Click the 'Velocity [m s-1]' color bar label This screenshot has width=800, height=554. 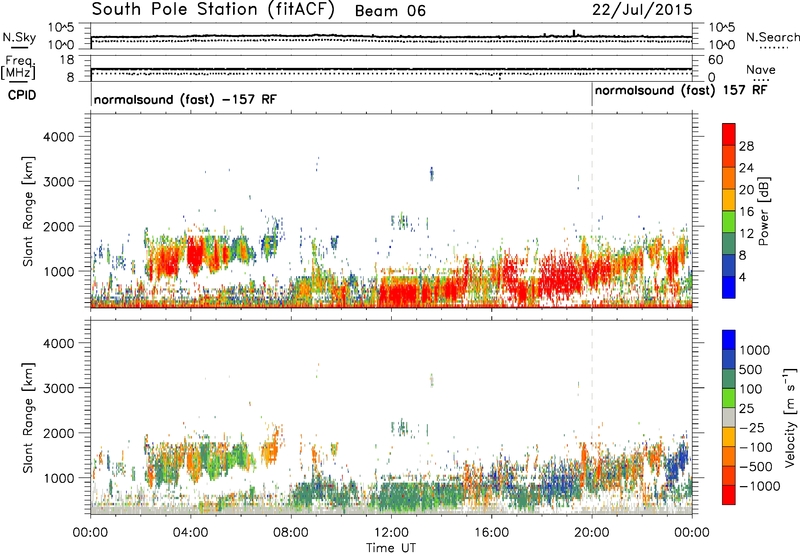tap(791, 417)
